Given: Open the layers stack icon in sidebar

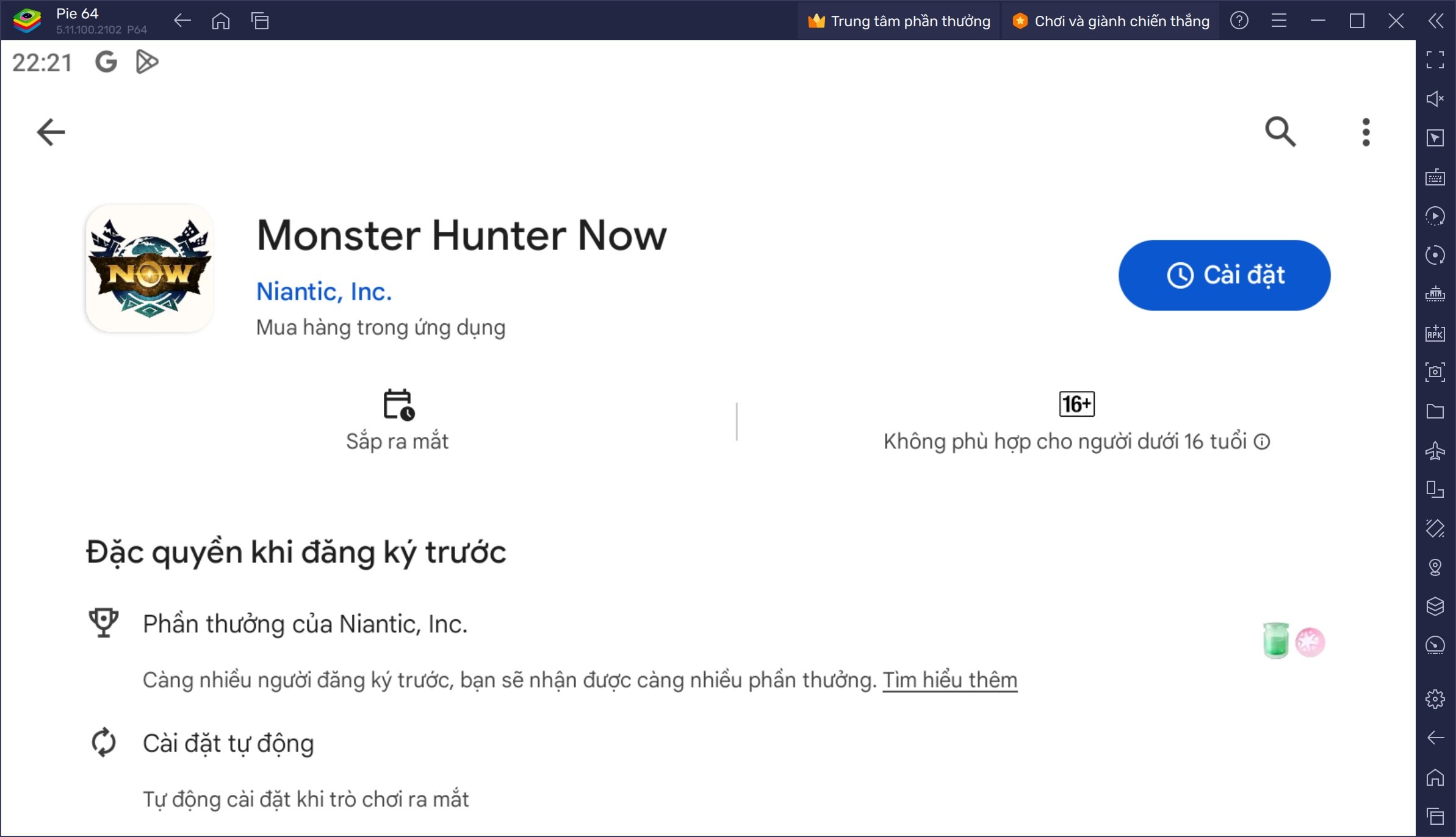Looking at the screenshot, I should click(1435, 606).
